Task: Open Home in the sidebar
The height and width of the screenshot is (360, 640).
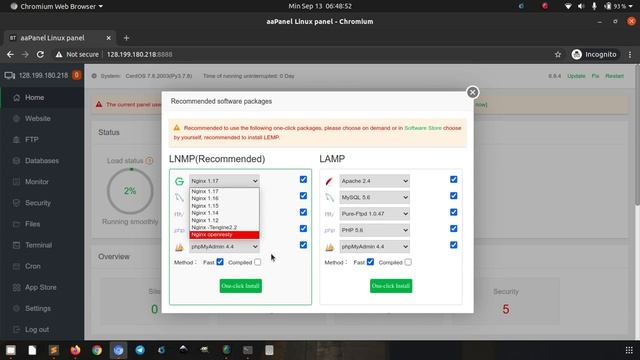Action: [42, 98]
